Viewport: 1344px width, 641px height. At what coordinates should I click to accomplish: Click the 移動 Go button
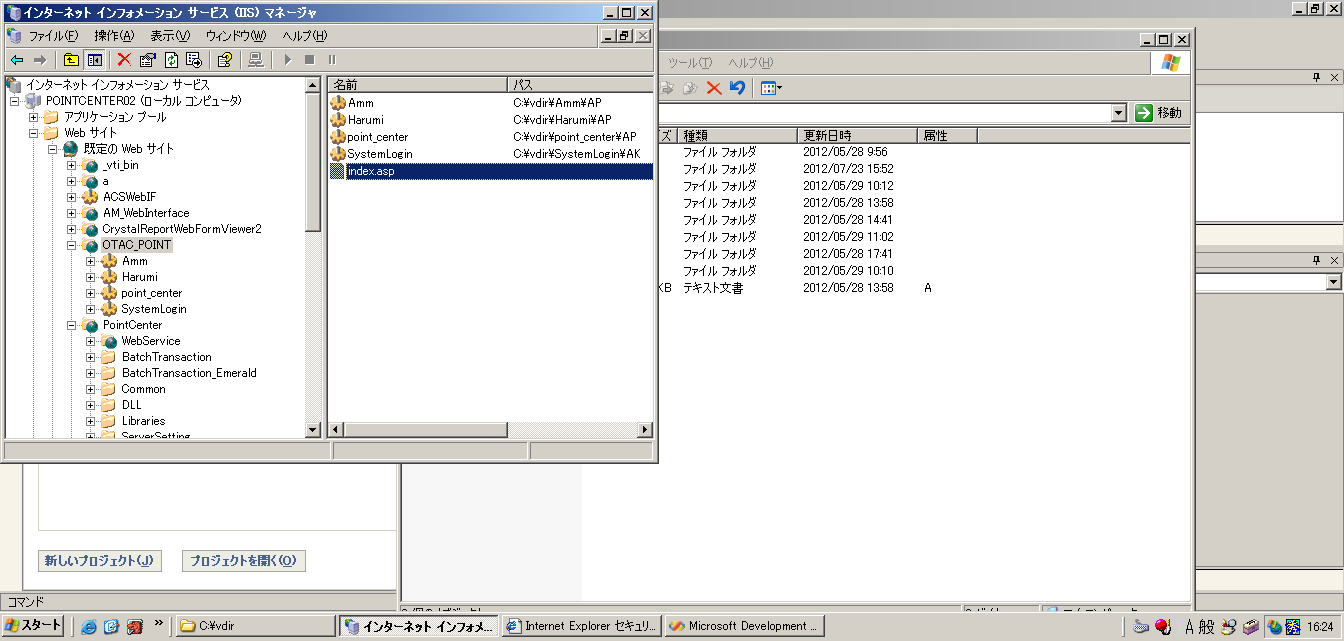(1160, 113)
